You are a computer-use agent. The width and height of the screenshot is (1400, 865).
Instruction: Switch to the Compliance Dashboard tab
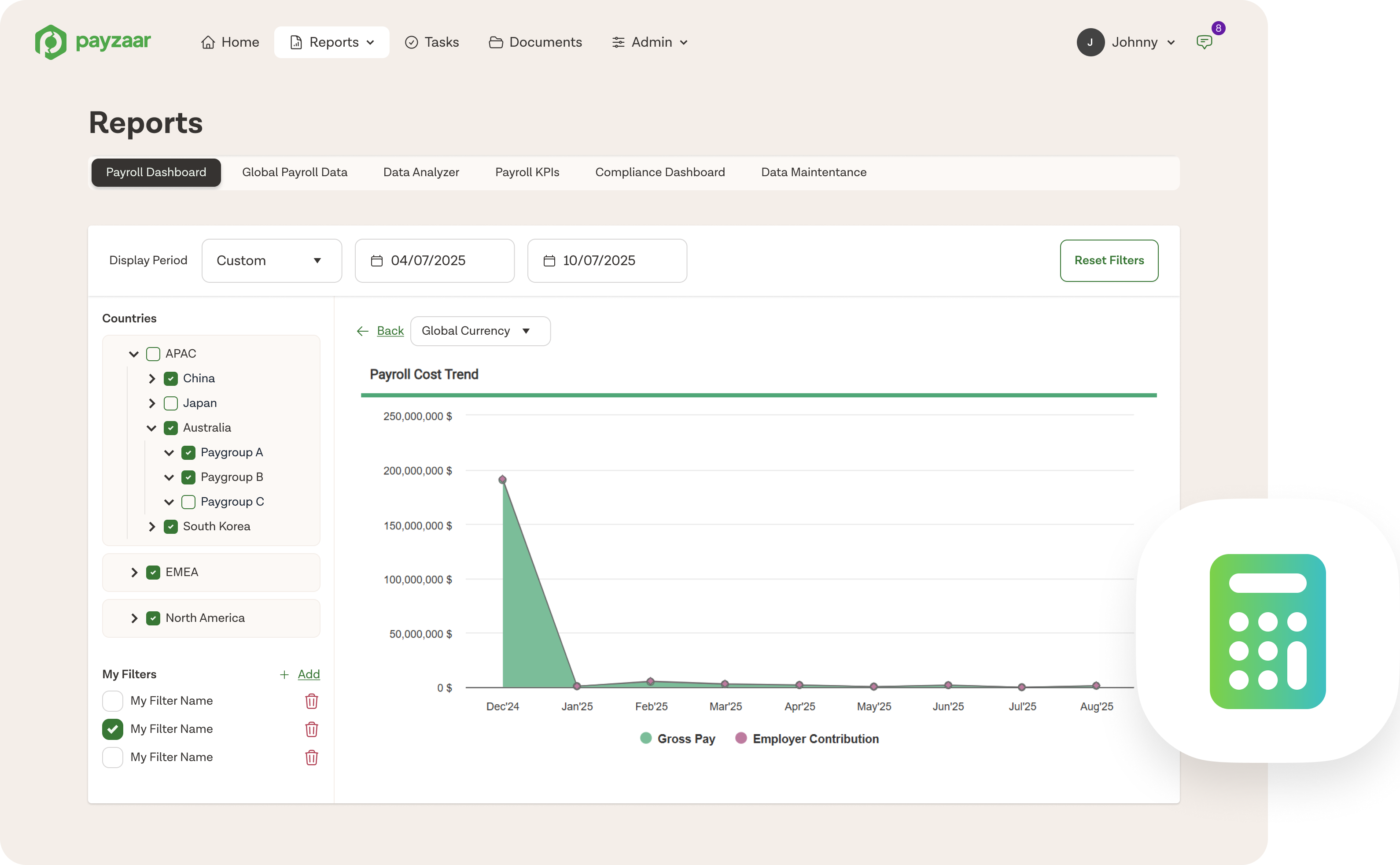point(660,172)
